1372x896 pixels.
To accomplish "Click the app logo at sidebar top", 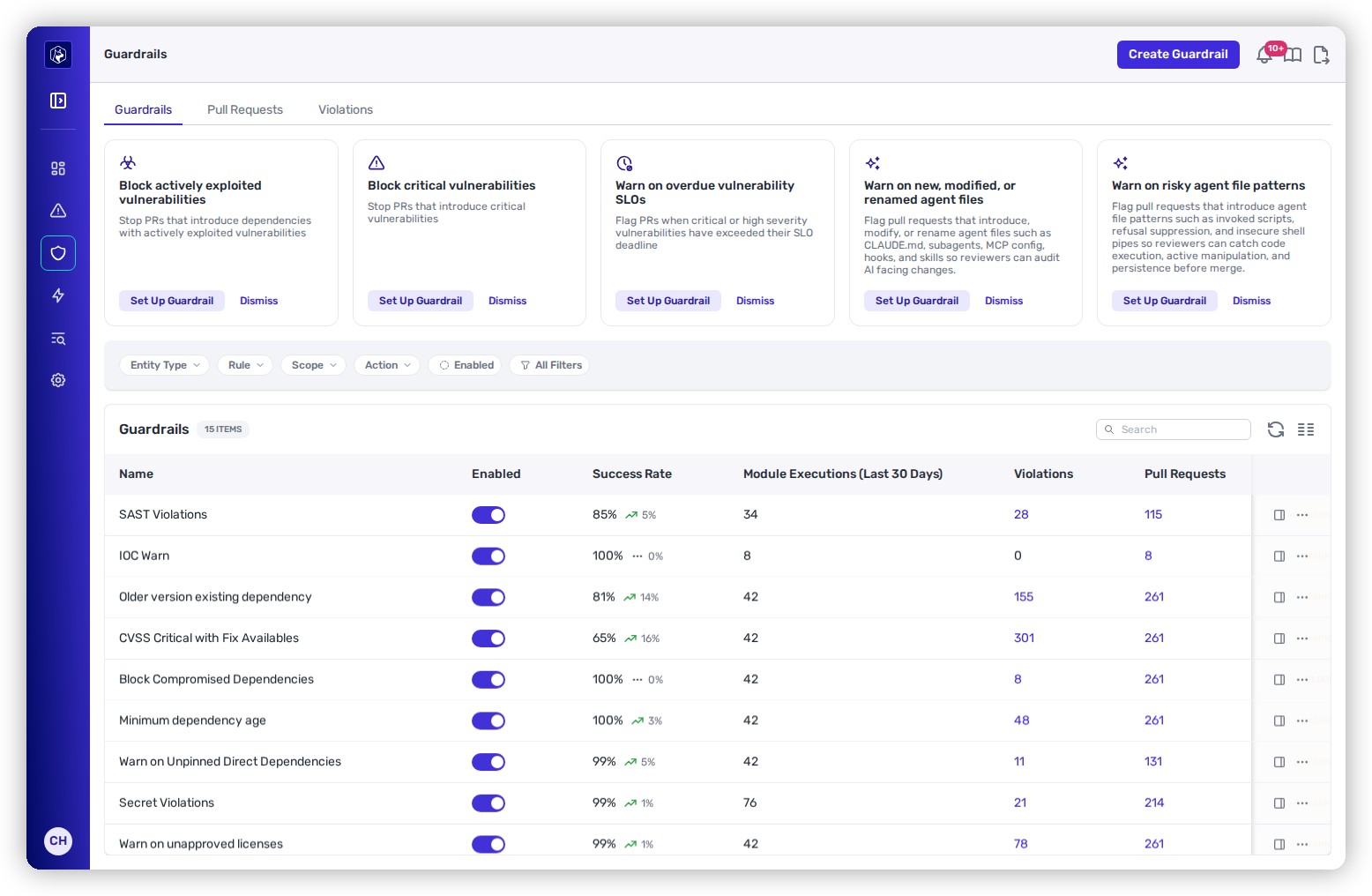I will tap(58, 55).
